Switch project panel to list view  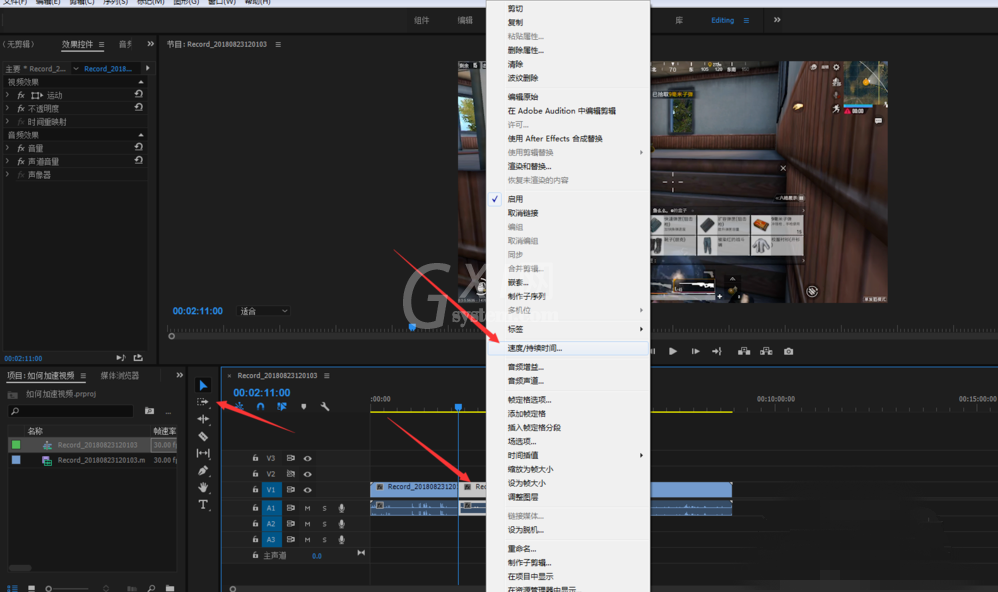click(11, 588)
